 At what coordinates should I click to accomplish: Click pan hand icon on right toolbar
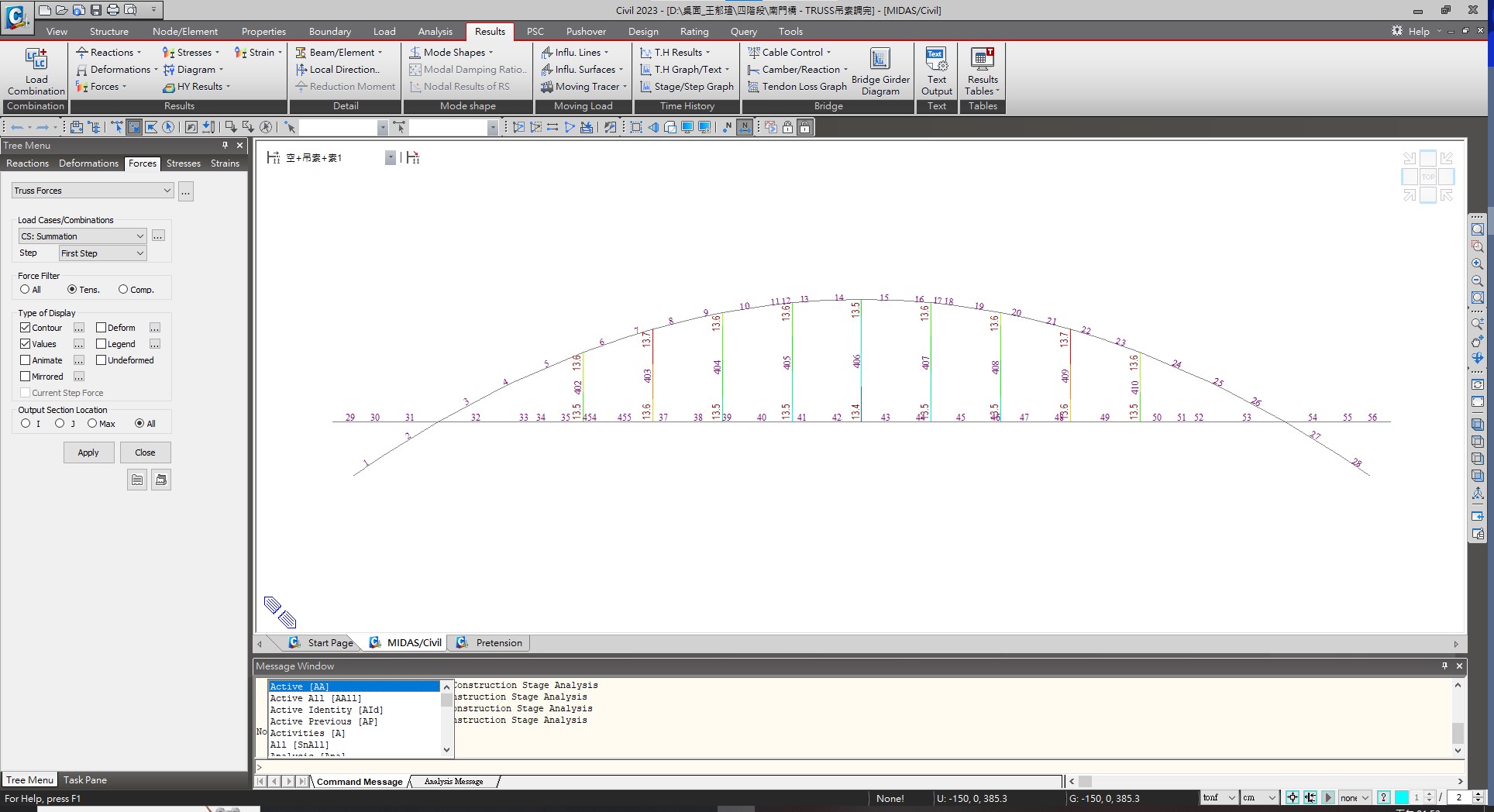coord(1477,342)
